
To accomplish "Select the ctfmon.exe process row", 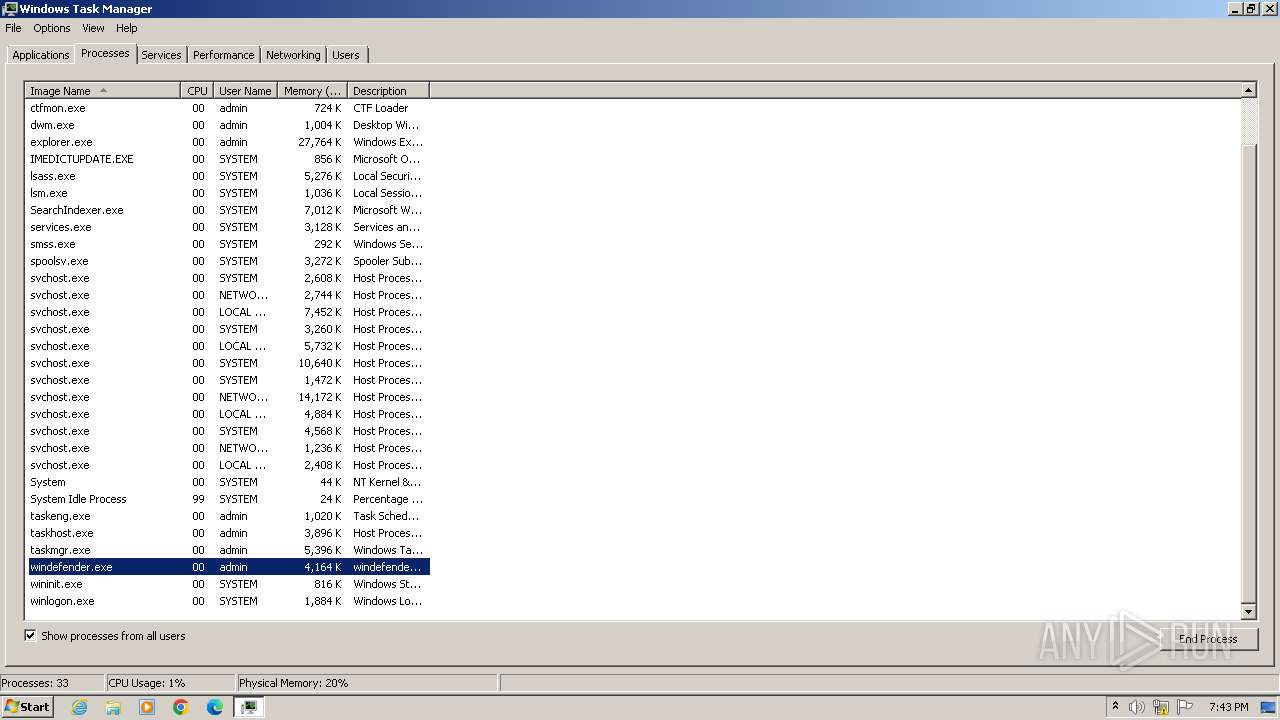I will pos(228,108).
